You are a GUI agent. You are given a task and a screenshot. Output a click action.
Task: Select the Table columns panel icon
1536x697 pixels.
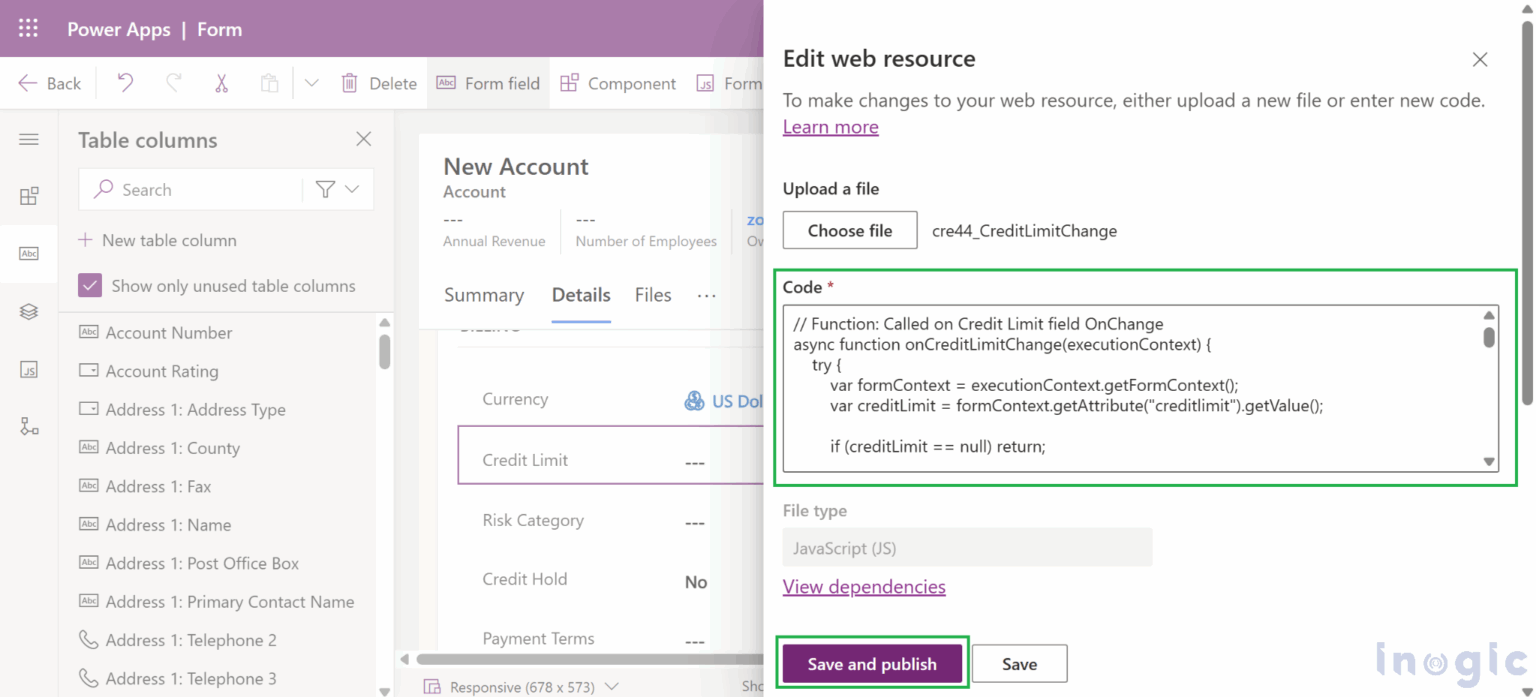pos(30,253)
